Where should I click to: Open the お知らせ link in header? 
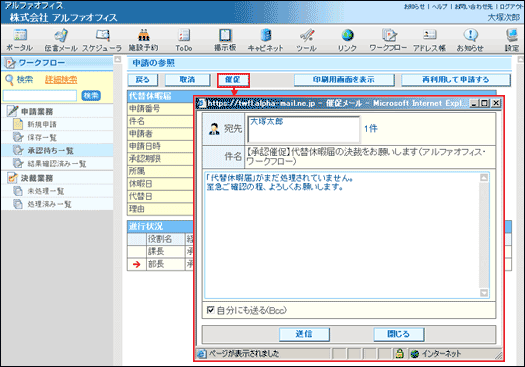pos(415,6)
